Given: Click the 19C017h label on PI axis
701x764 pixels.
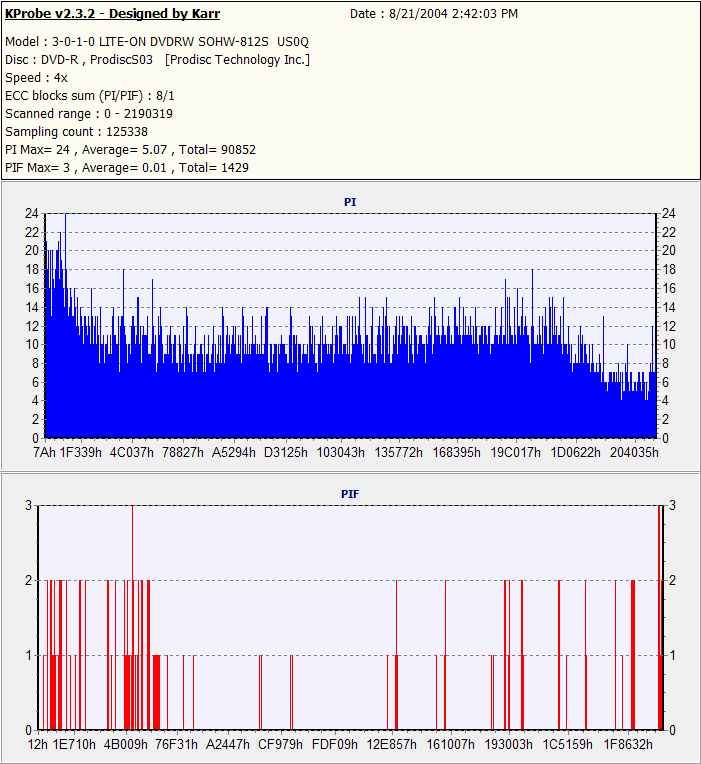Looking at the screenshot, I should point(515,453).
